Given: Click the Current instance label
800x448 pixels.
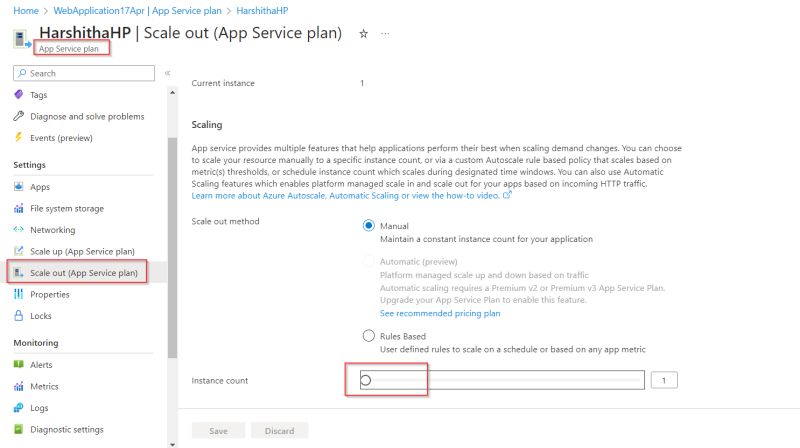Looking at the screenshot, I should (223, 83).
